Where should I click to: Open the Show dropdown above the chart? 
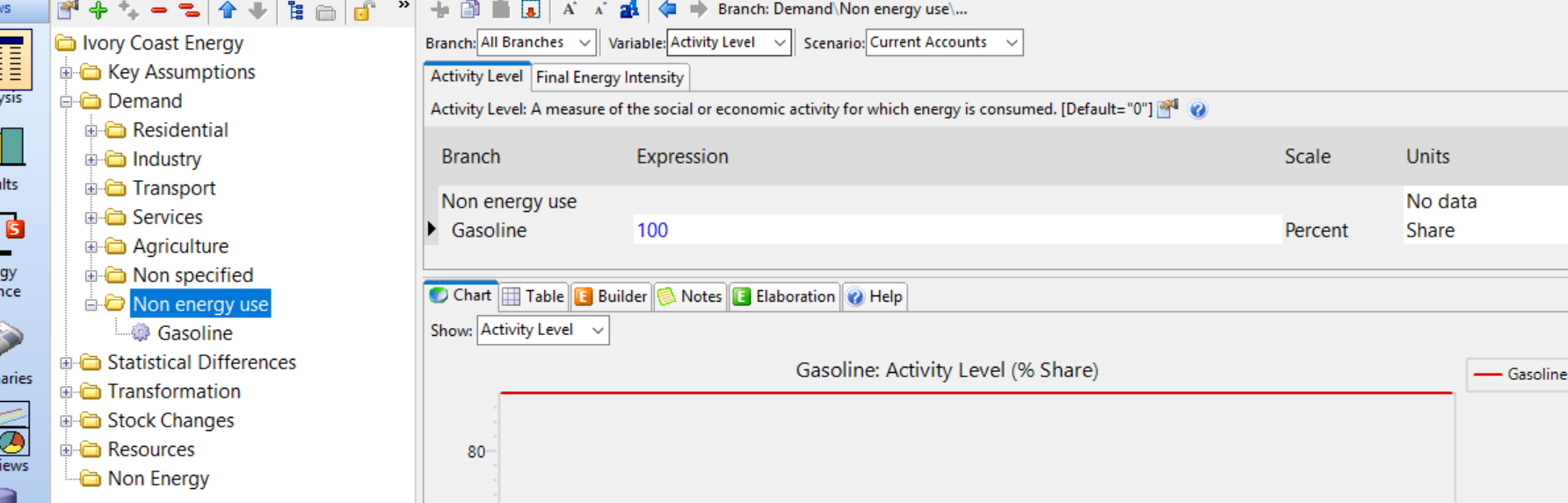click(542, 330)
